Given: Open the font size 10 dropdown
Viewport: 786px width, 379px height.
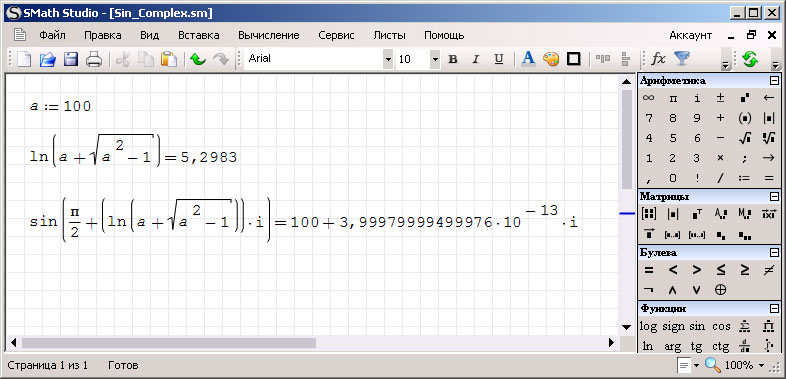Looking at the screenshot, I should (x=435, y=59).
